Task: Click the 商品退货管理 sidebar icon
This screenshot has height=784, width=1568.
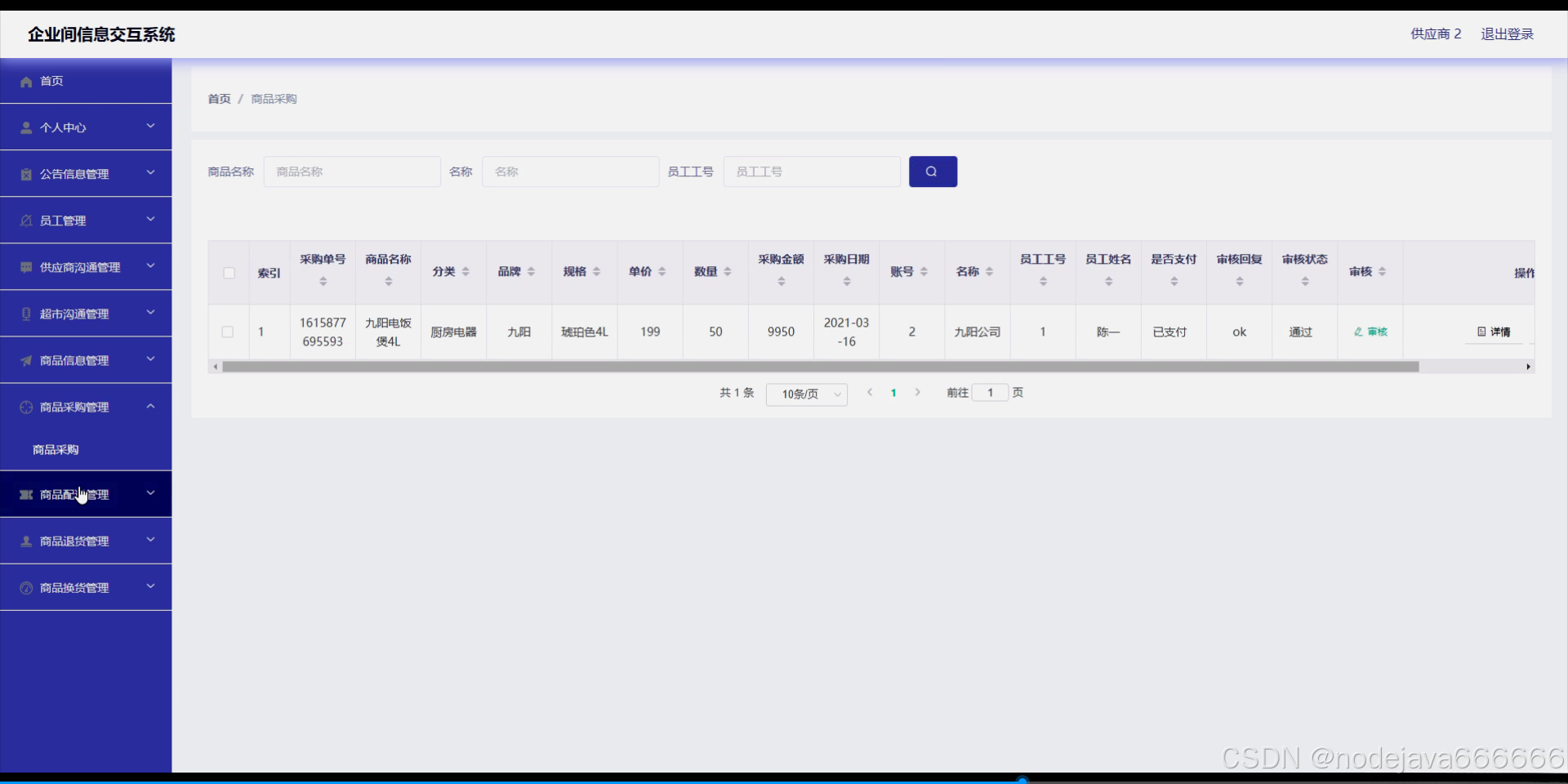Action: point(26,541)
